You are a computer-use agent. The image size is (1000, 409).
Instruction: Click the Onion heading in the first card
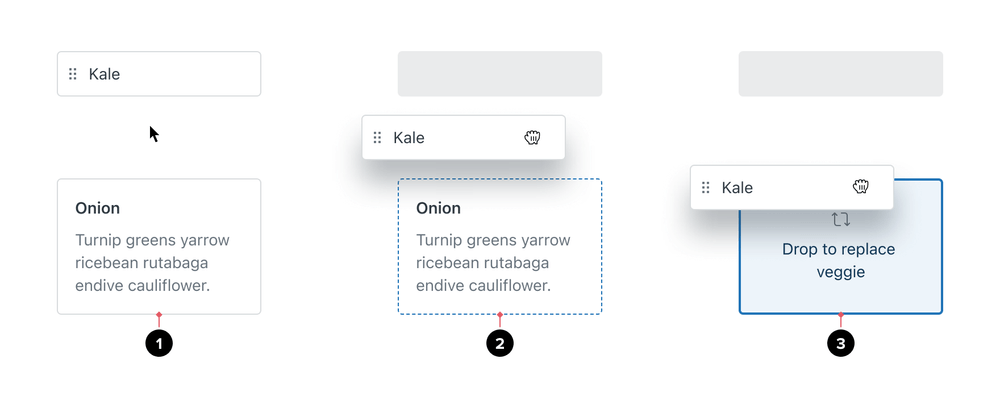point(98,208)
